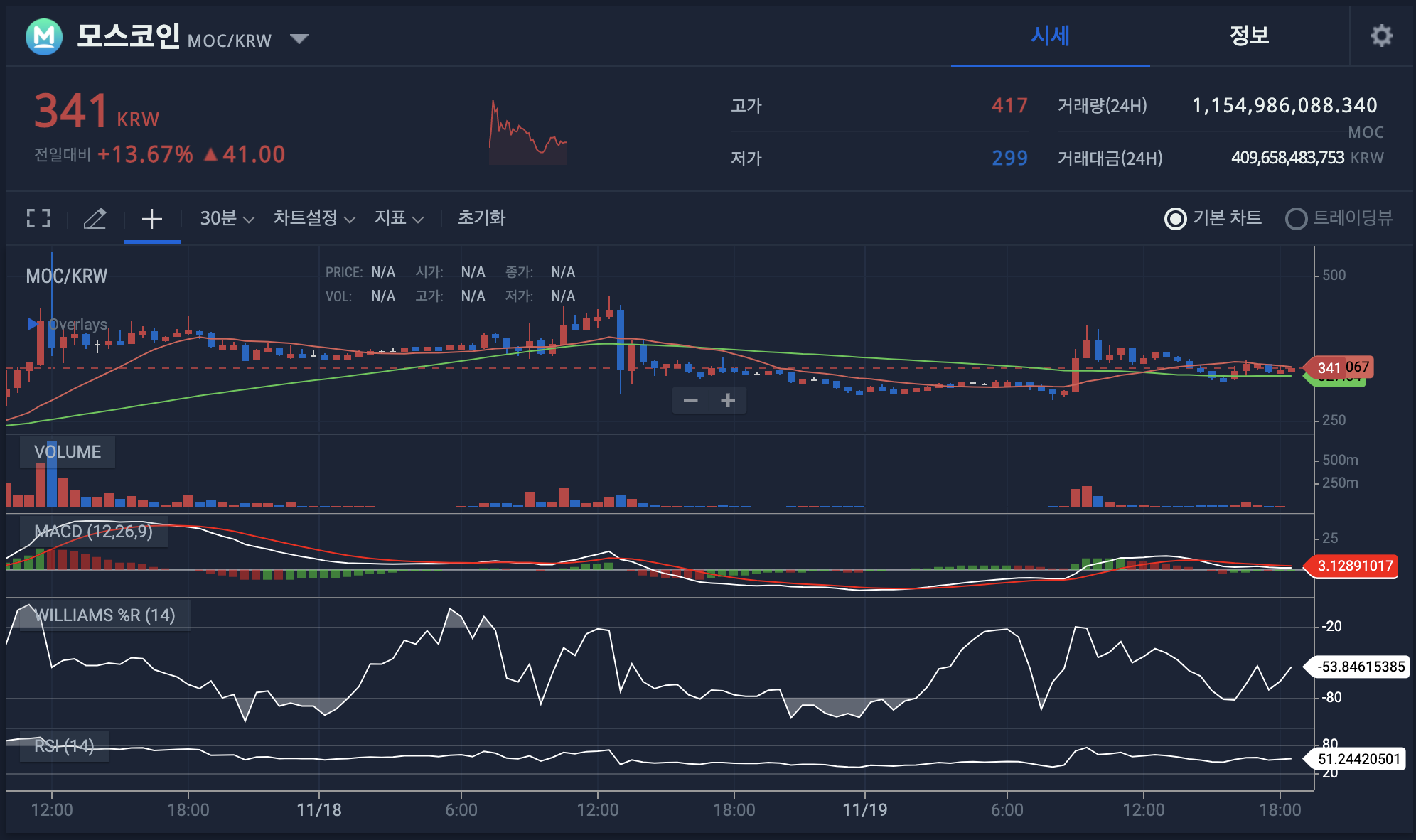
Task: Select the crosshair plus cursor tool
Action: 151,218
